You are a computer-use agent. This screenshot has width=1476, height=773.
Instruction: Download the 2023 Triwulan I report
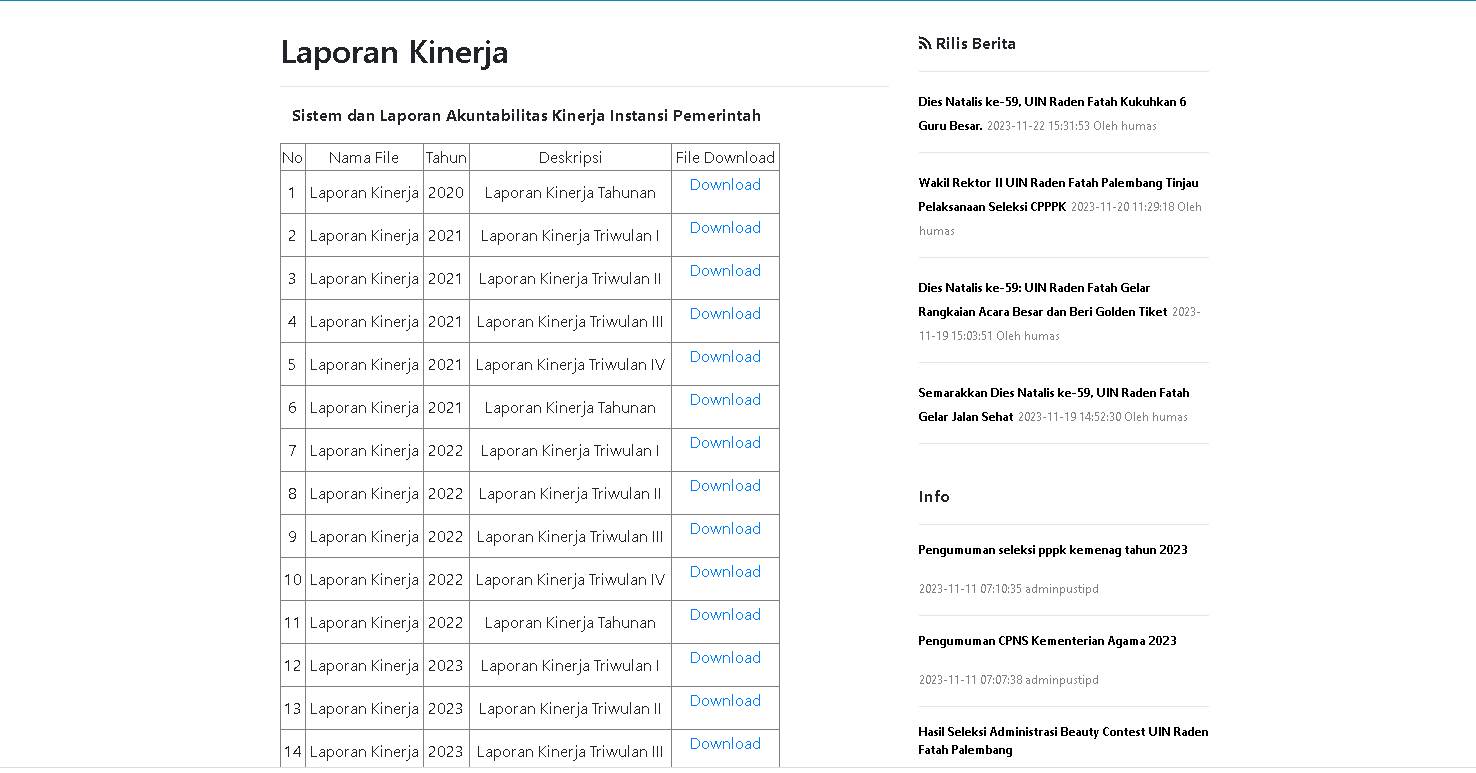(x=725, y=658)
